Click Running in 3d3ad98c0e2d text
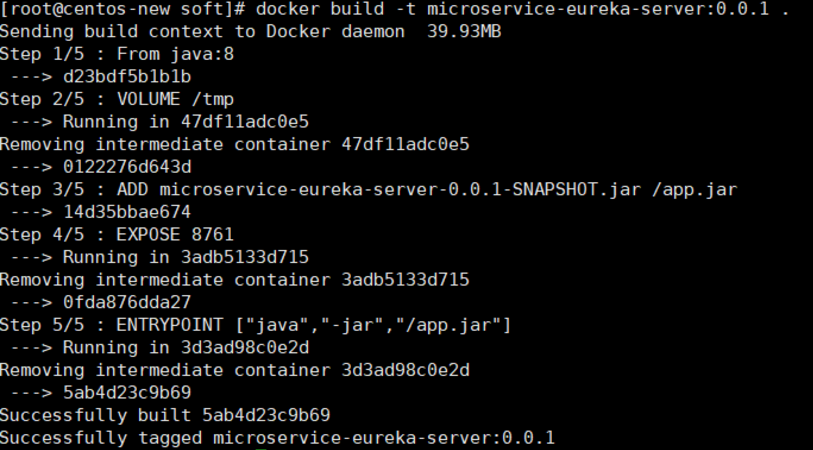Image resolution: width=813 pixels, height=450 pixels. [x=186, y=347]
